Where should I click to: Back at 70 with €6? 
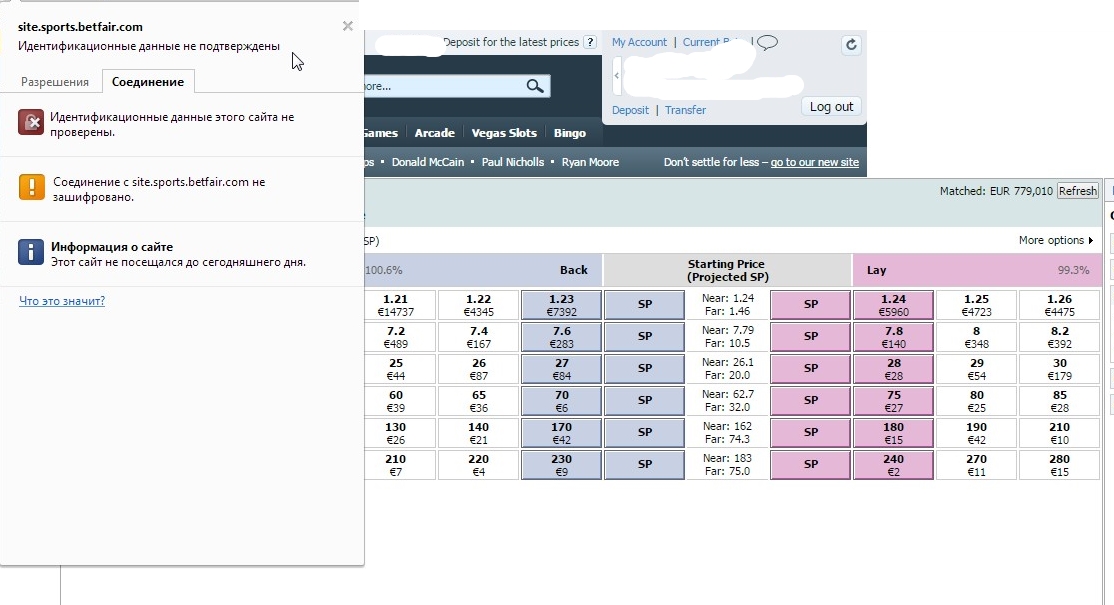tap(561, 400)
